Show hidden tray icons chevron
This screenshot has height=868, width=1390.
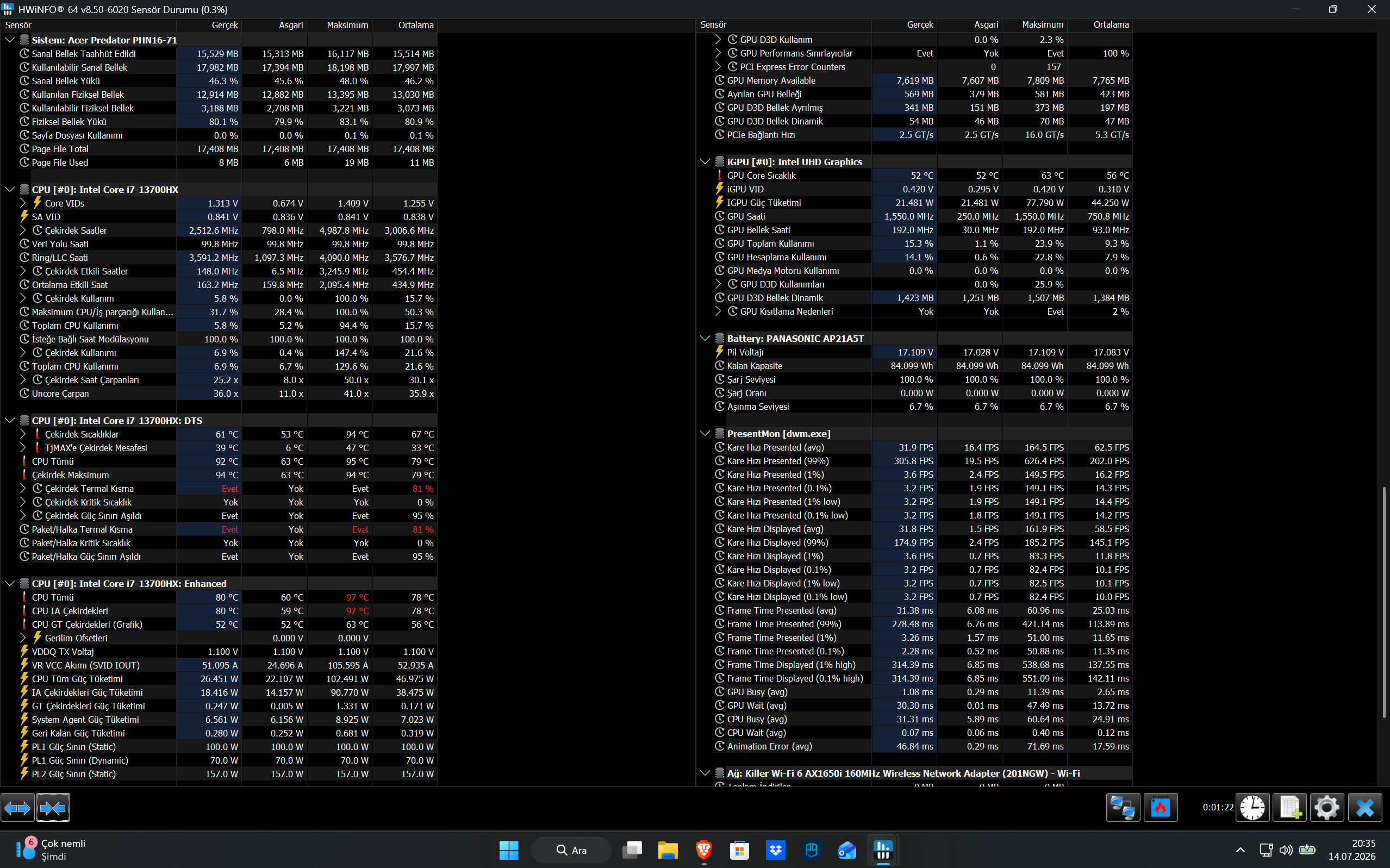click(x=1240, y=850)
